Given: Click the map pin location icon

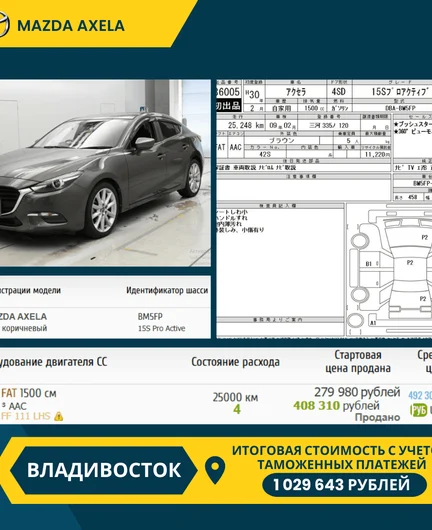Looking at the screenshot, I should (215, 469).
